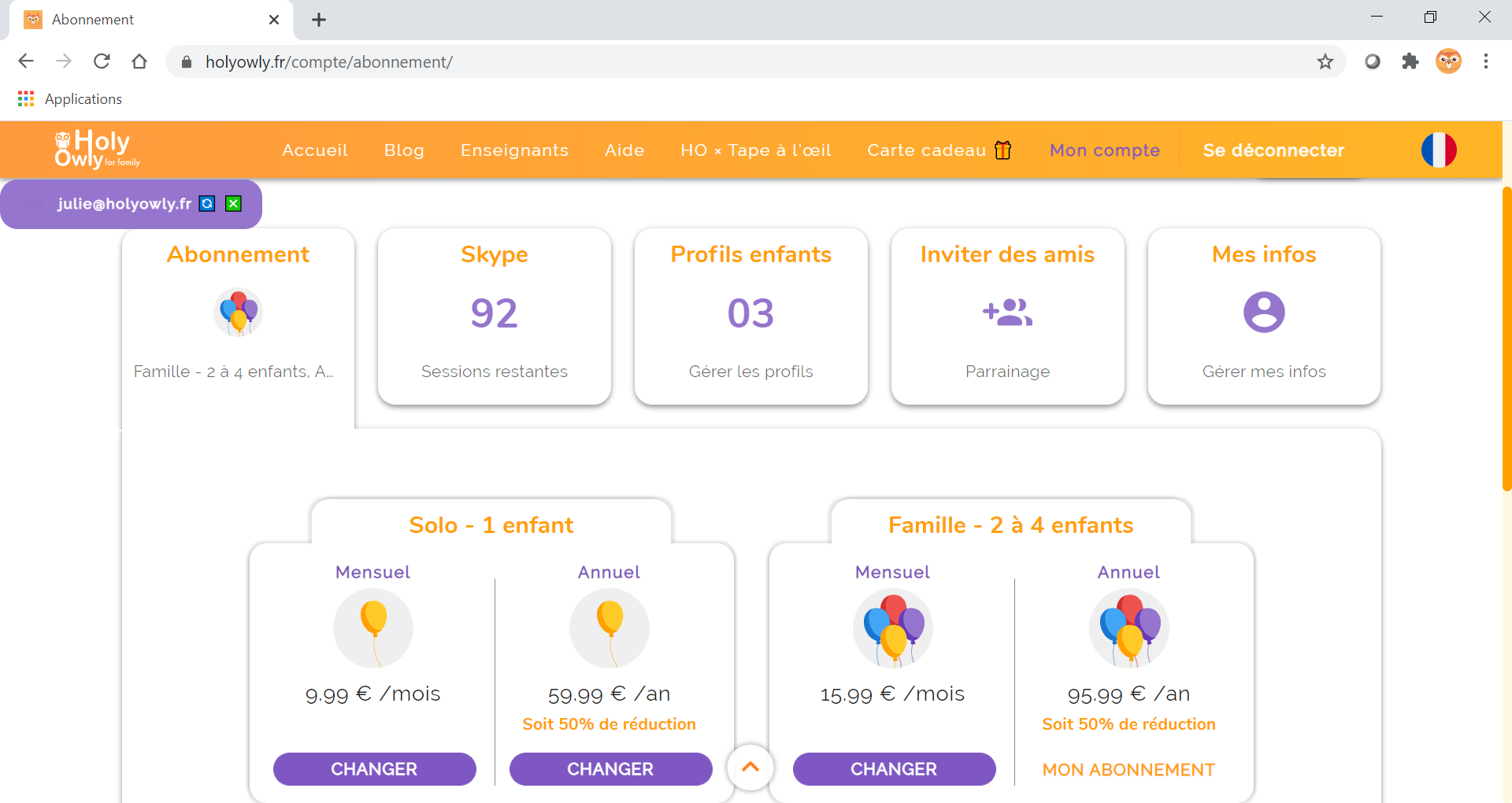The width and height of the screenshot is (1512, 803).
Task: Open the Chrome three-dot menu
Action: (1486, 61)
